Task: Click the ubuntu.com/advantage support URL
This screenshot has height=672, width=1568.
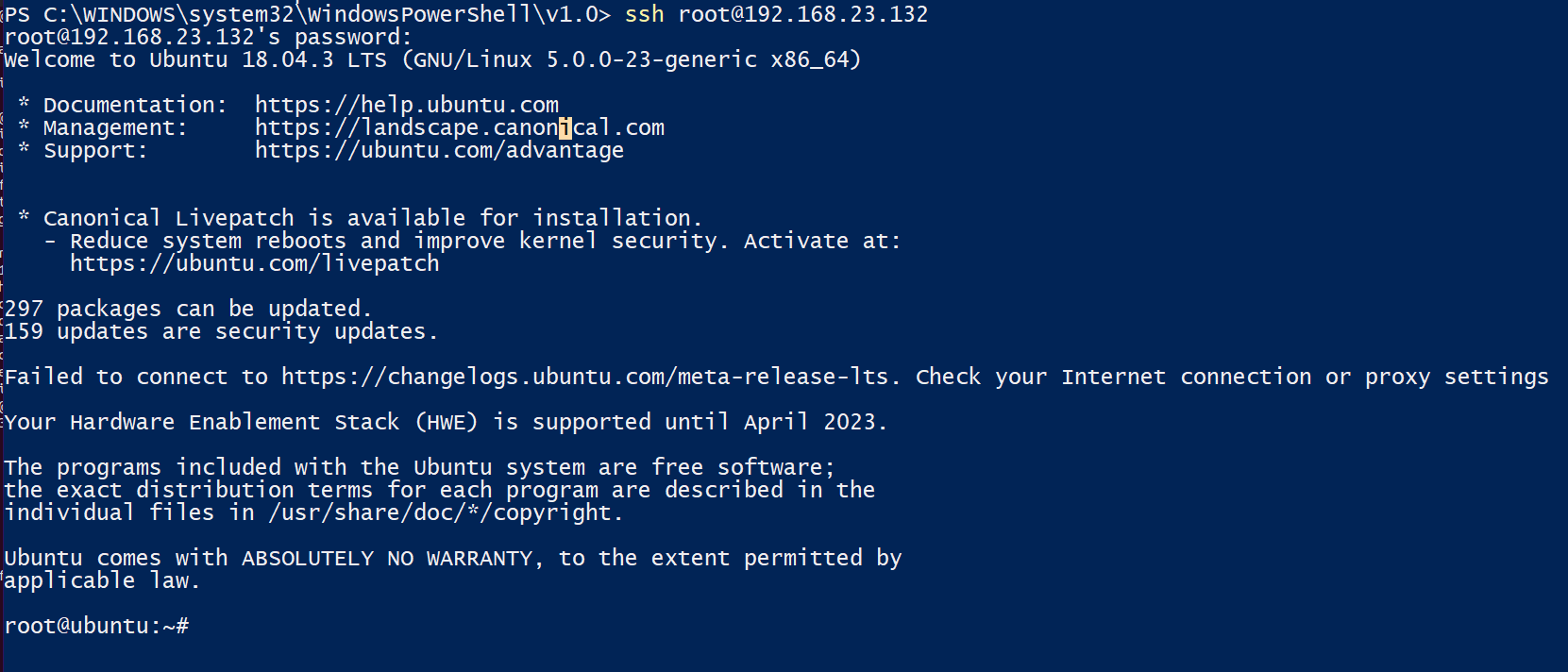Action: (439, 150)
